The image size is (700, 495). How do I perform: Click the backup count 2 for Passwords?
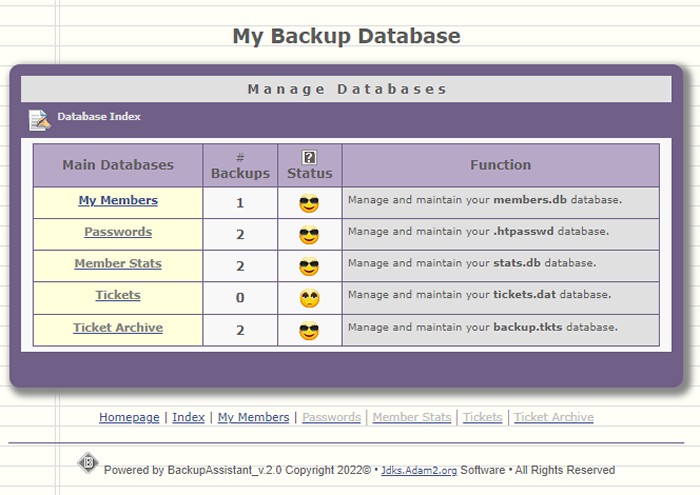pyautogui.click(x=240, y=235)
